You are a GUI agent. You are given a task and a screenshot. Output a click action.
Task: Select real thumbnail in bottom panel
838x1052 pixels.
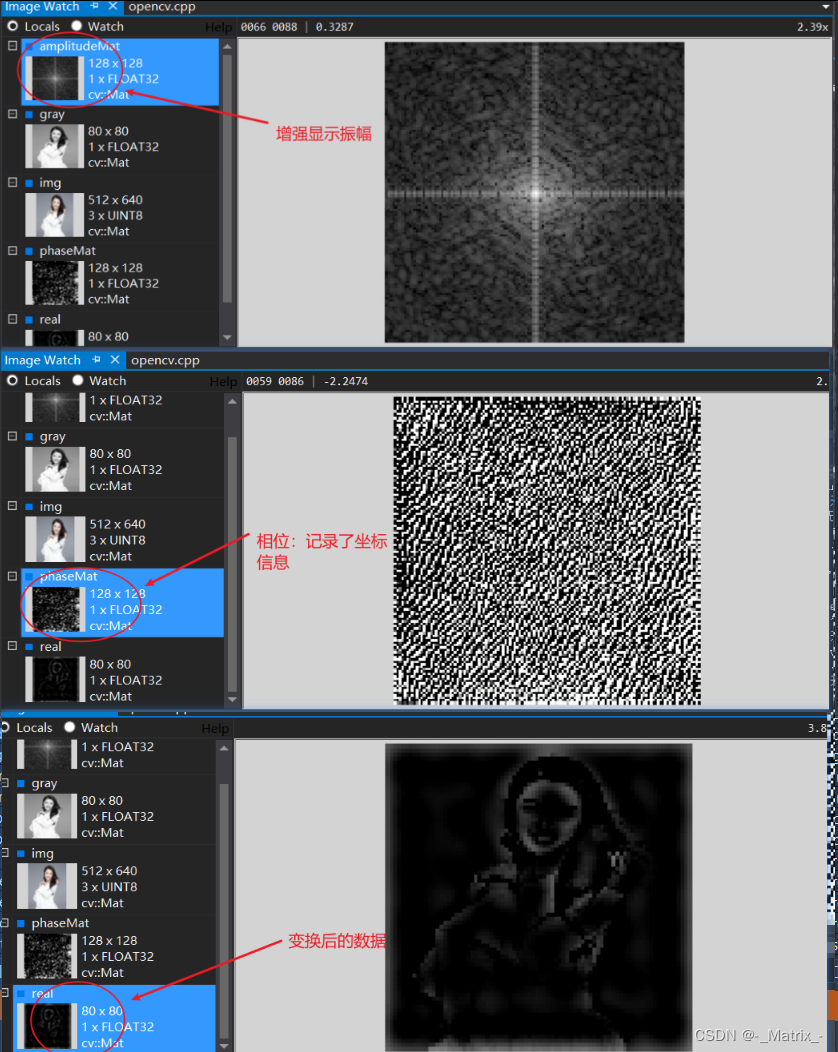[47, 1027]
